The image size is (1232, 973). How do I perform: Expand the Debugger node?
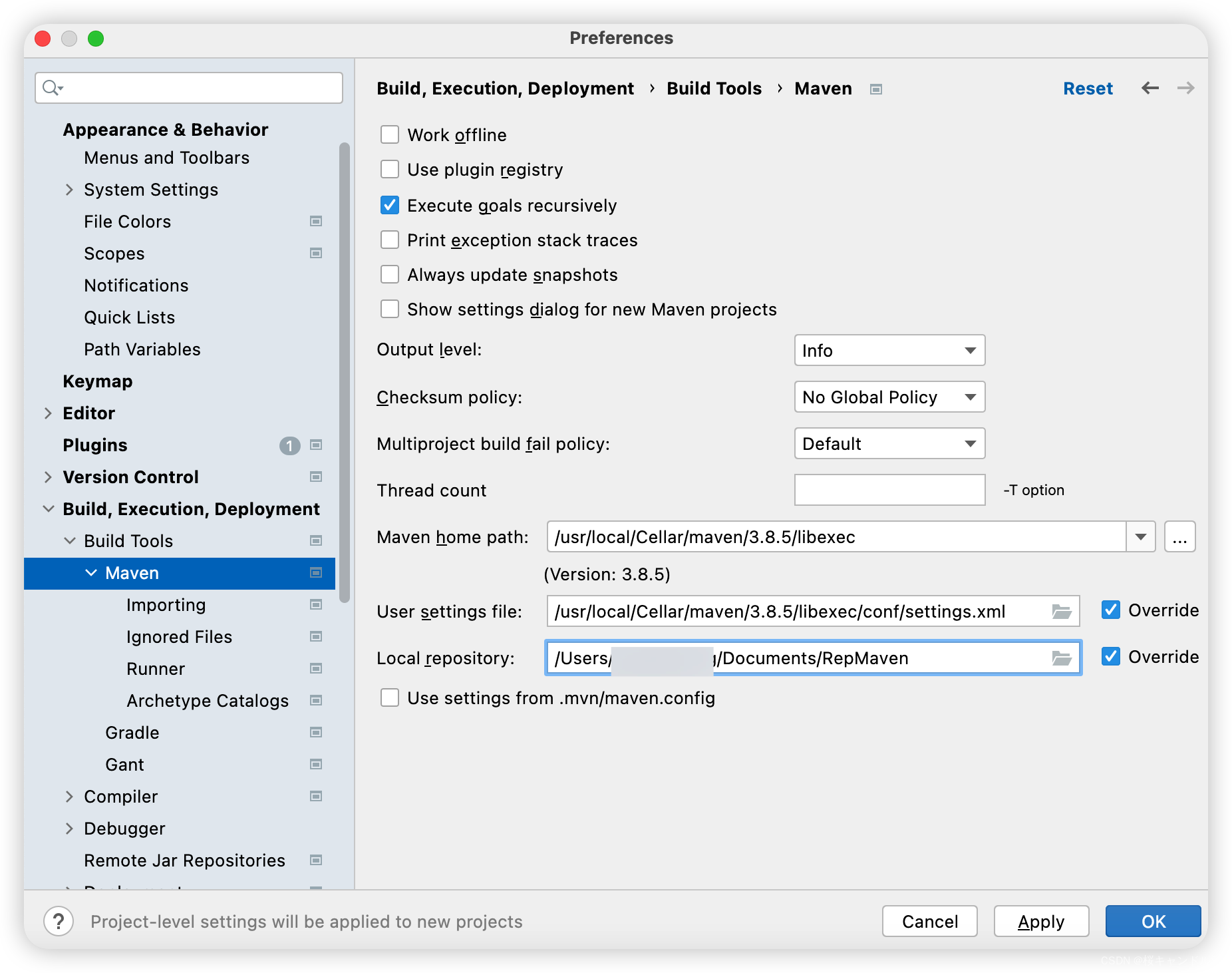click(69, 829)
